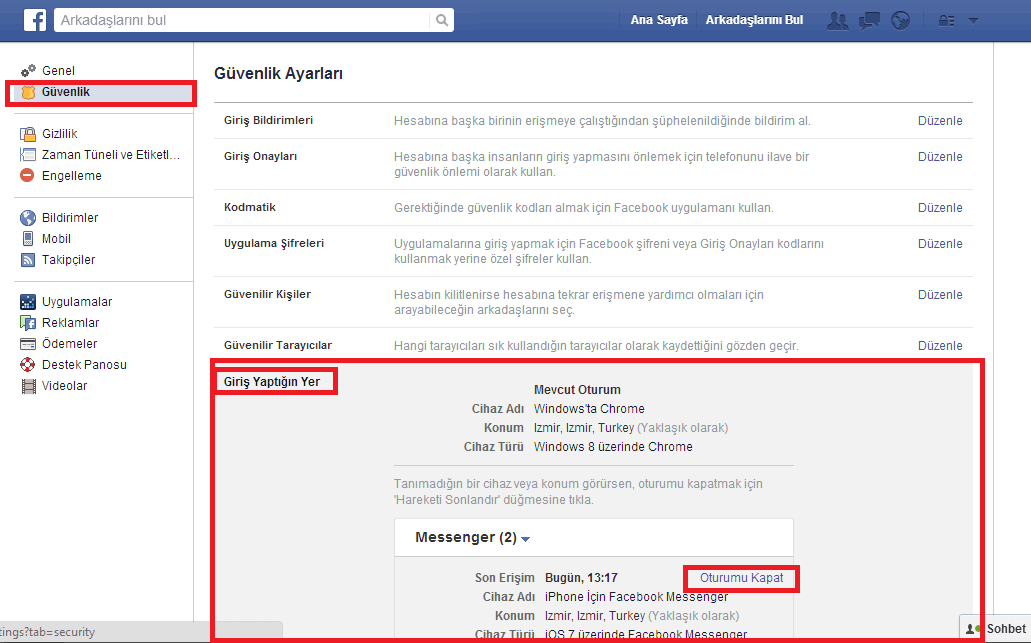Viewport: 1031px width, 643px height.
Task: Open Ödemeler settings
Action: point(70,344)
